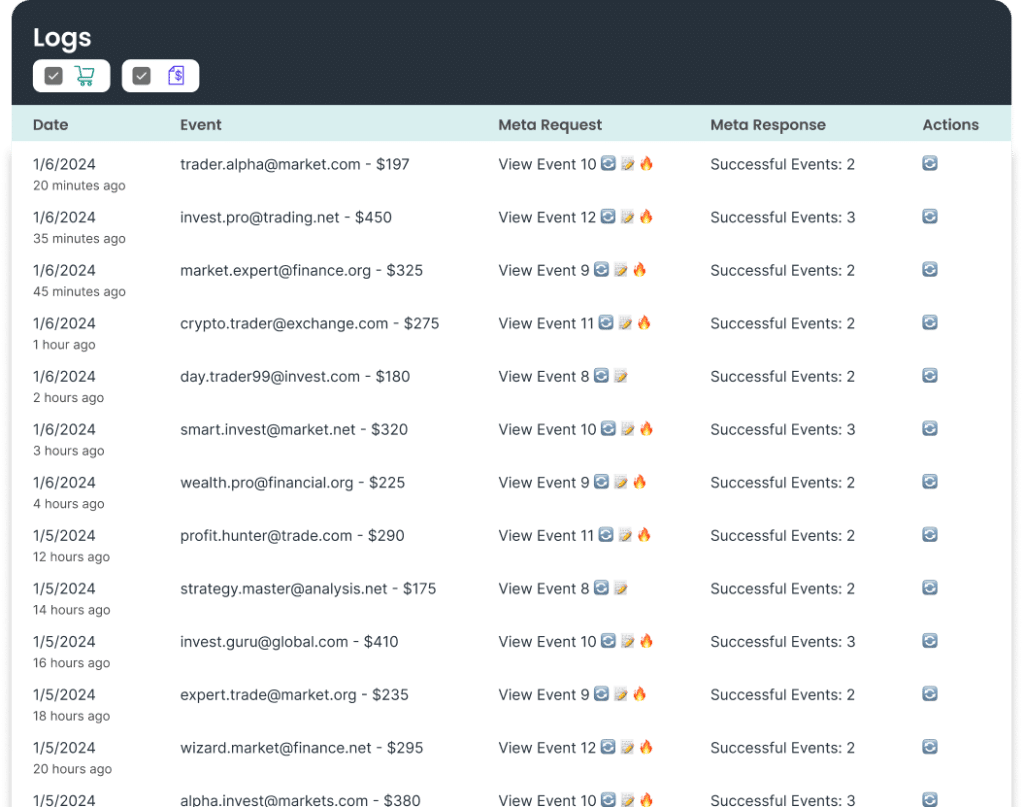This screenshot has width=1024, height=807.
Task: Click memo icon in market.expert@finance.org row
Action: click(x=621, y=270)
